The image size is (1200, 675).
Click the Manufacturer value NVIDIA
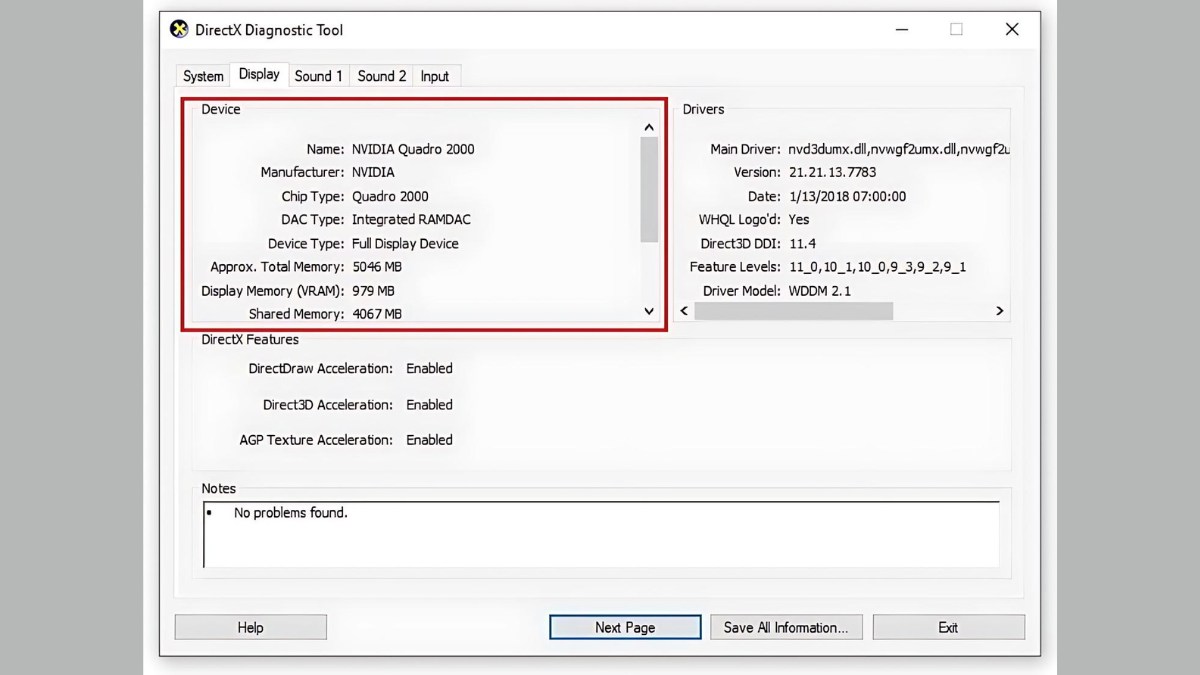coord(373,172)
